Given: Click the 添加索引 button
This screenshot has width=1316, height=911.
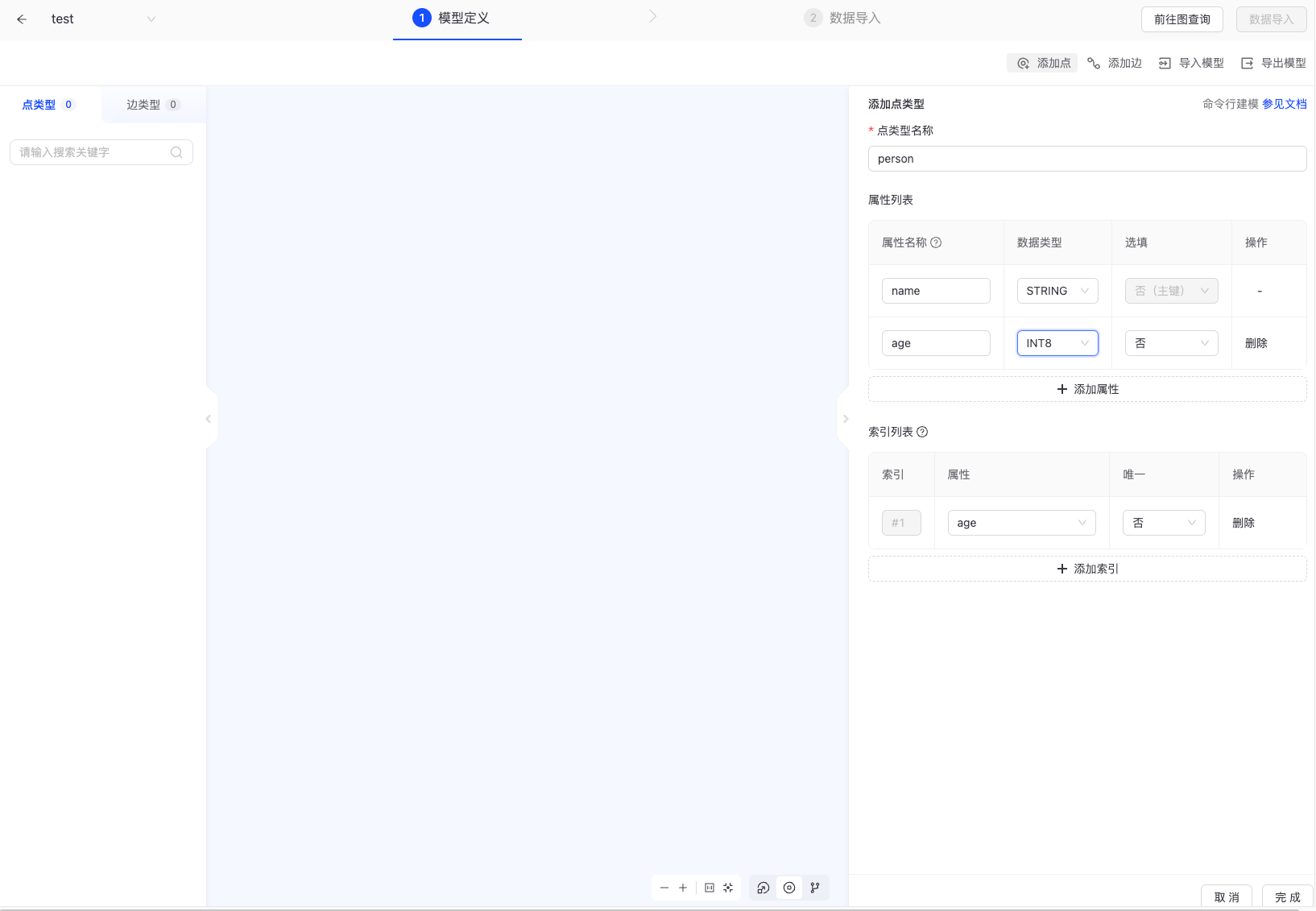Looking at the screenshot, I should click(x=1087, y=569).
